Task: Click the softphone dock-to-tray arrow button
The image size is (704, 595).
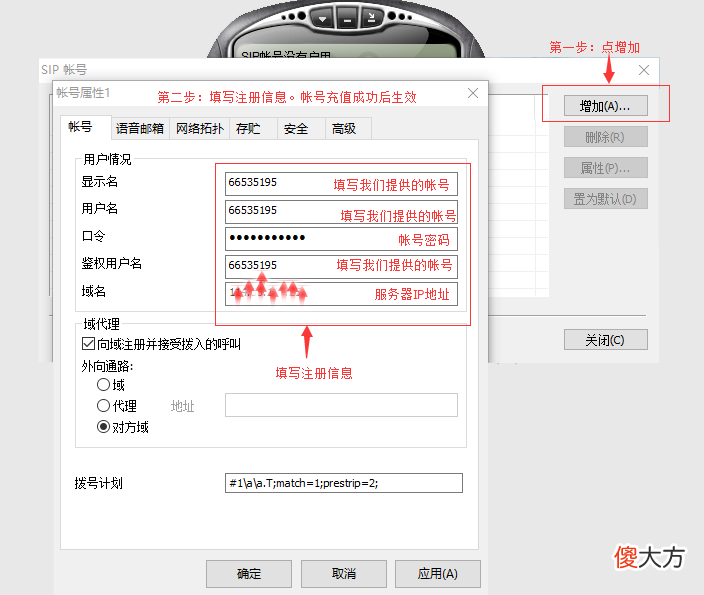Action: pos(371,18)
